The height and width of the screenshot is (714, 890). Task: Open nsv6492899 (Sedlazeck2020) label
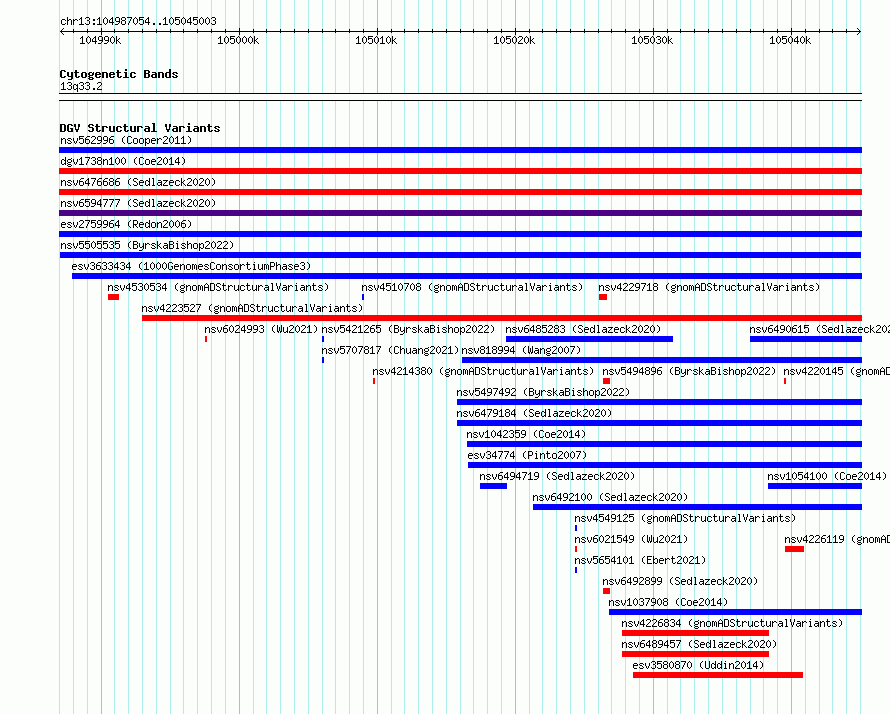coord(680,581)
